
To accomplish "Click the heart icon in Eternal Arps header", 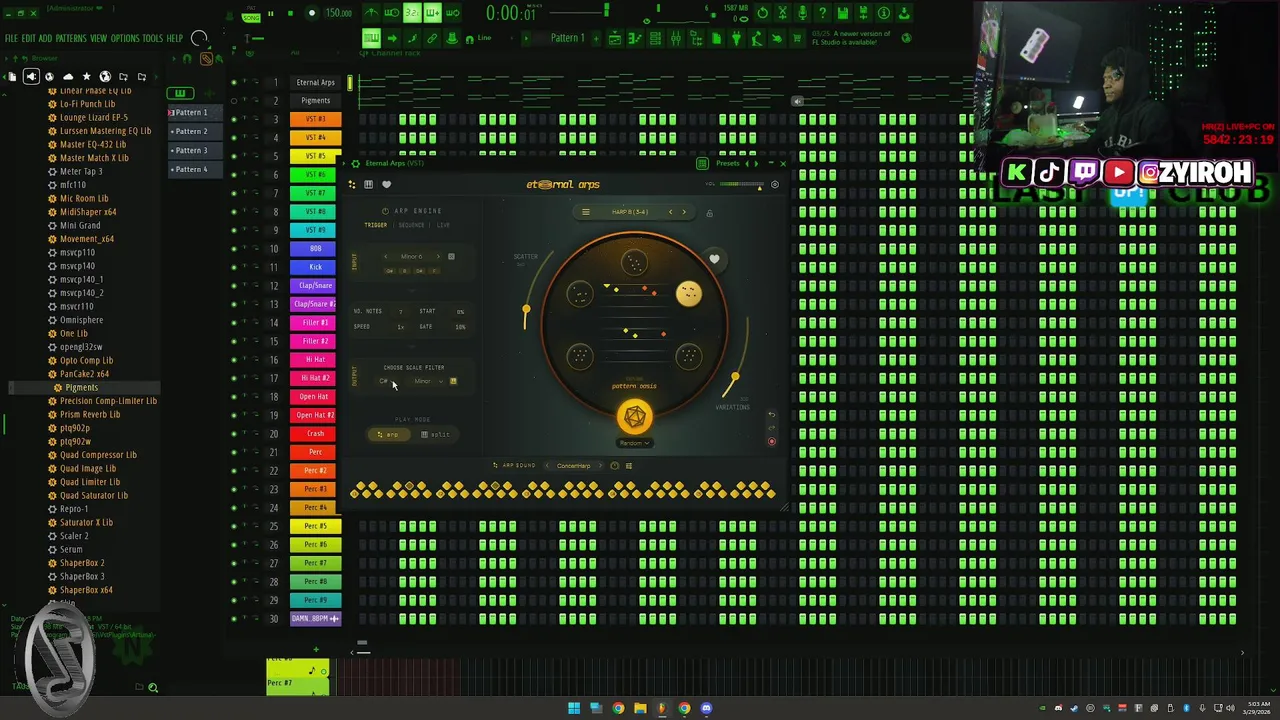I will click(x=387, y=184).
